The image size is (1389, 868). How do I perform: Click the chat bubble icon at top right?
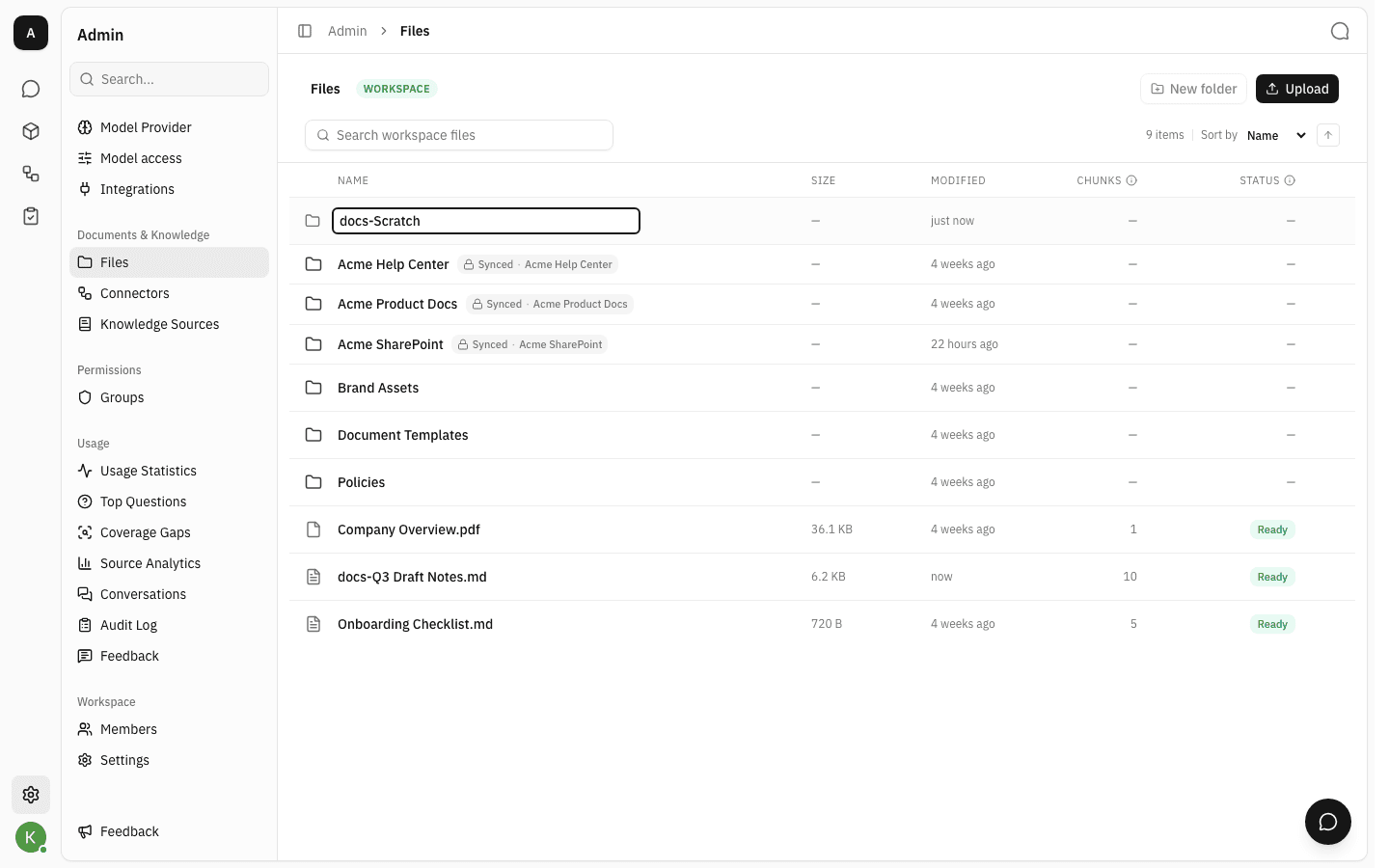tap(1340, 31)
